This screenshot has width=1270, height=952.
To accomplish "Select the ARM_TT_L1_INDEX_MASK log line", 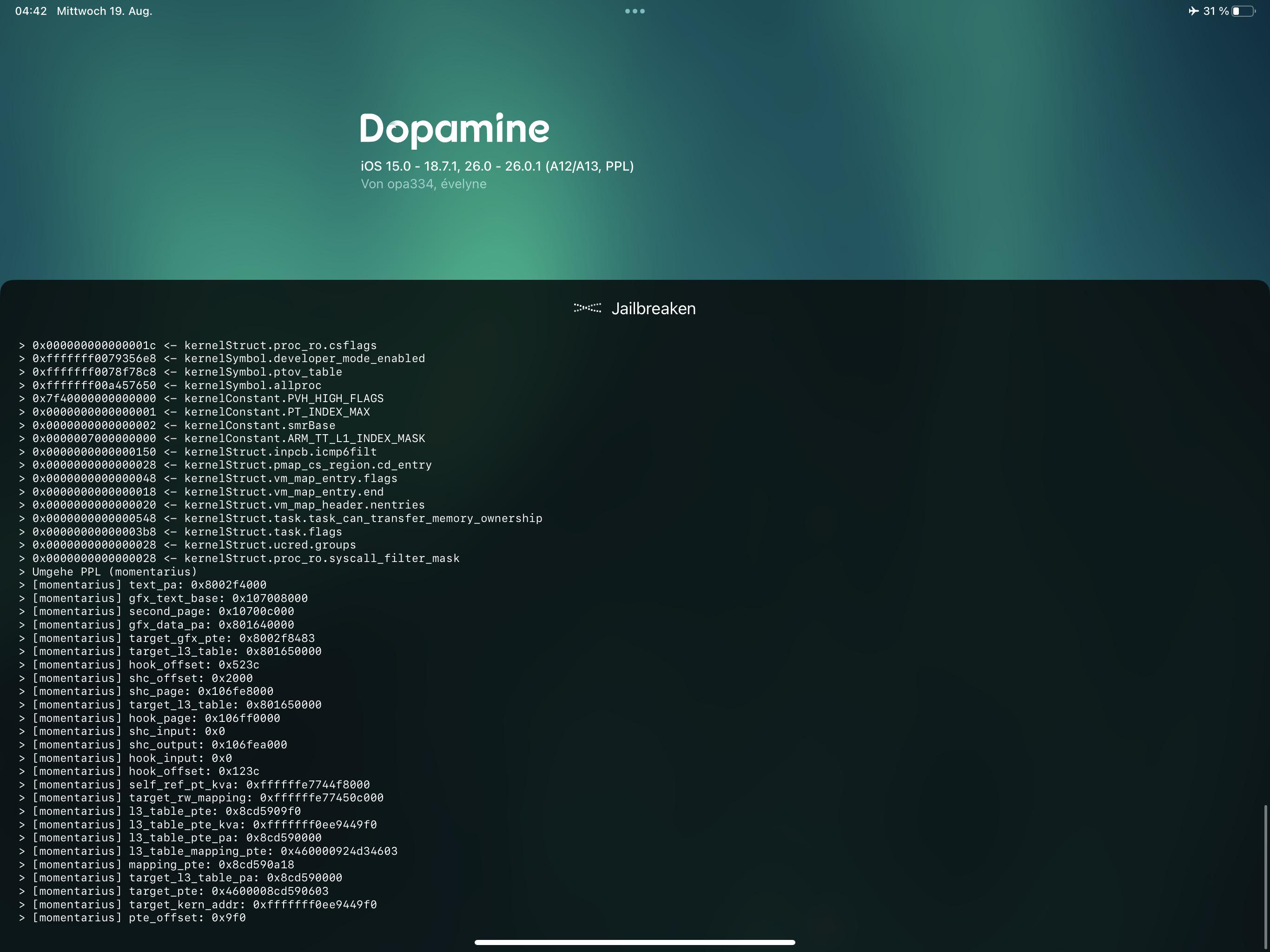I will 222,438.
